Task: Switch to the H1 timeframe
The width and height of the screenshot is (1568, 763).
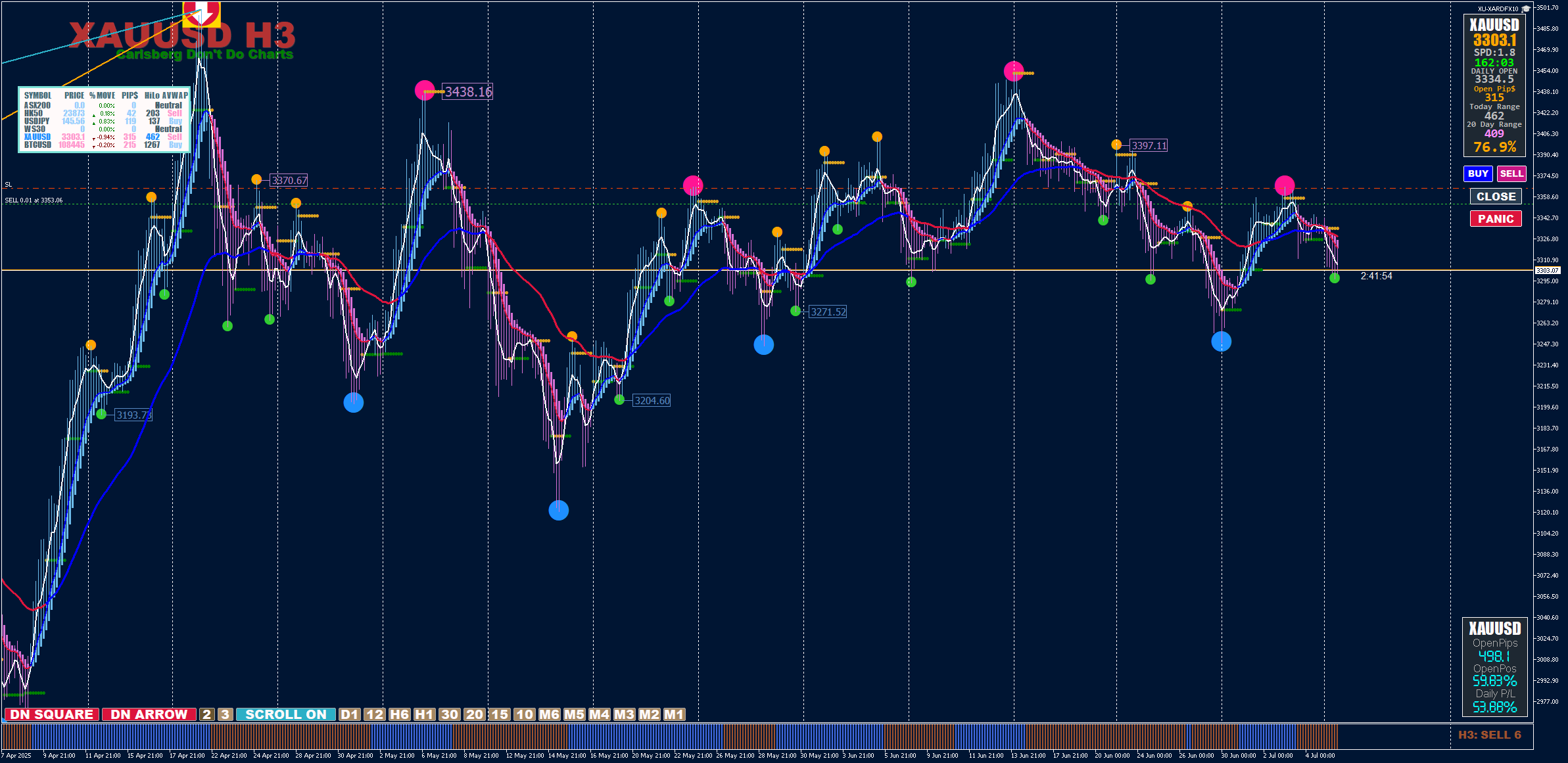Action: click(424, 714)
